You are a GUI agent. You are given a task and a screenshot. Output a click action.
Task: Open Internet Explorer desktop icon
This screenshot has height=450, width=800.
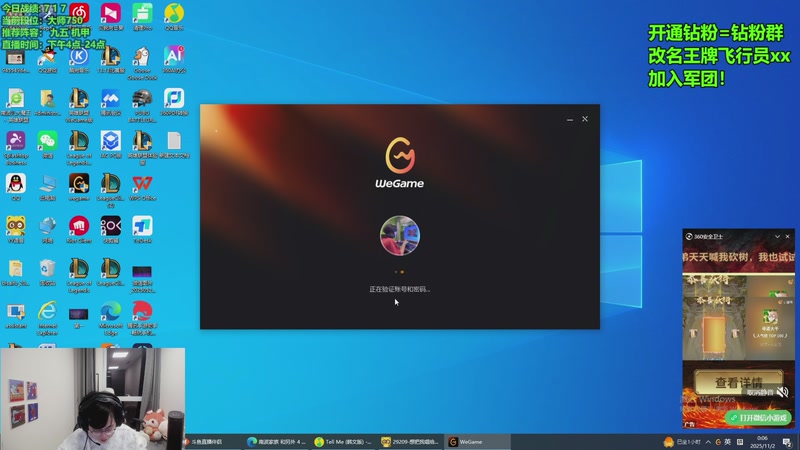pyautogui.click(x=47, y=311)
